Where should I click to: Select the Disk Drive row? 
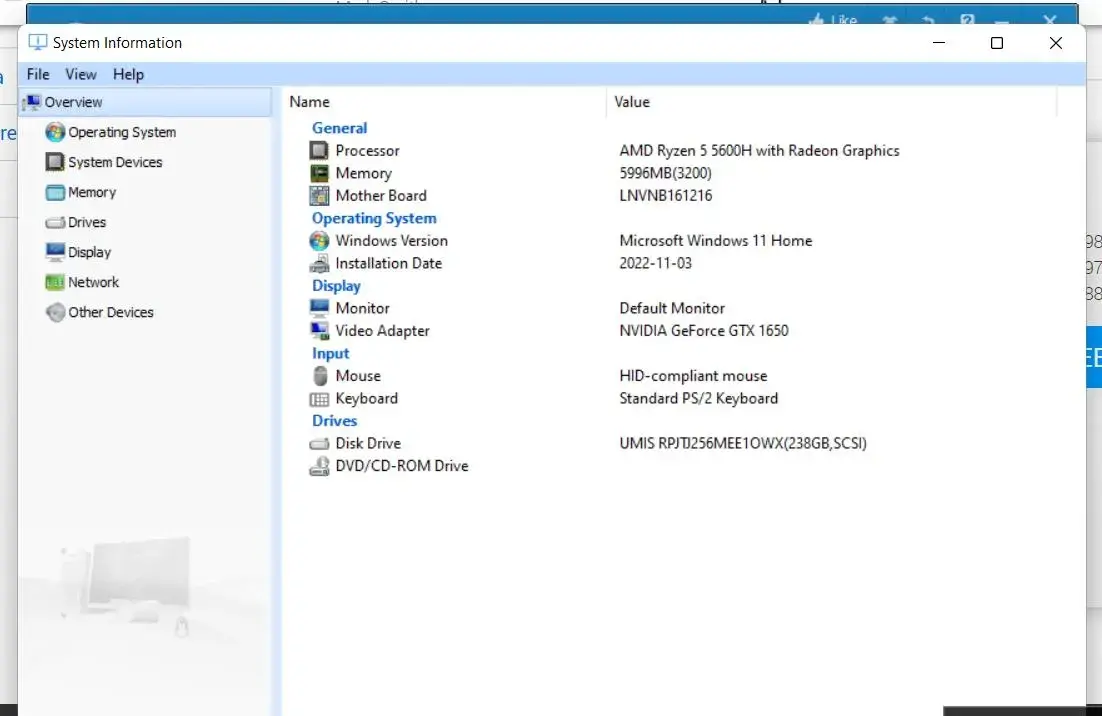[368, 443]
